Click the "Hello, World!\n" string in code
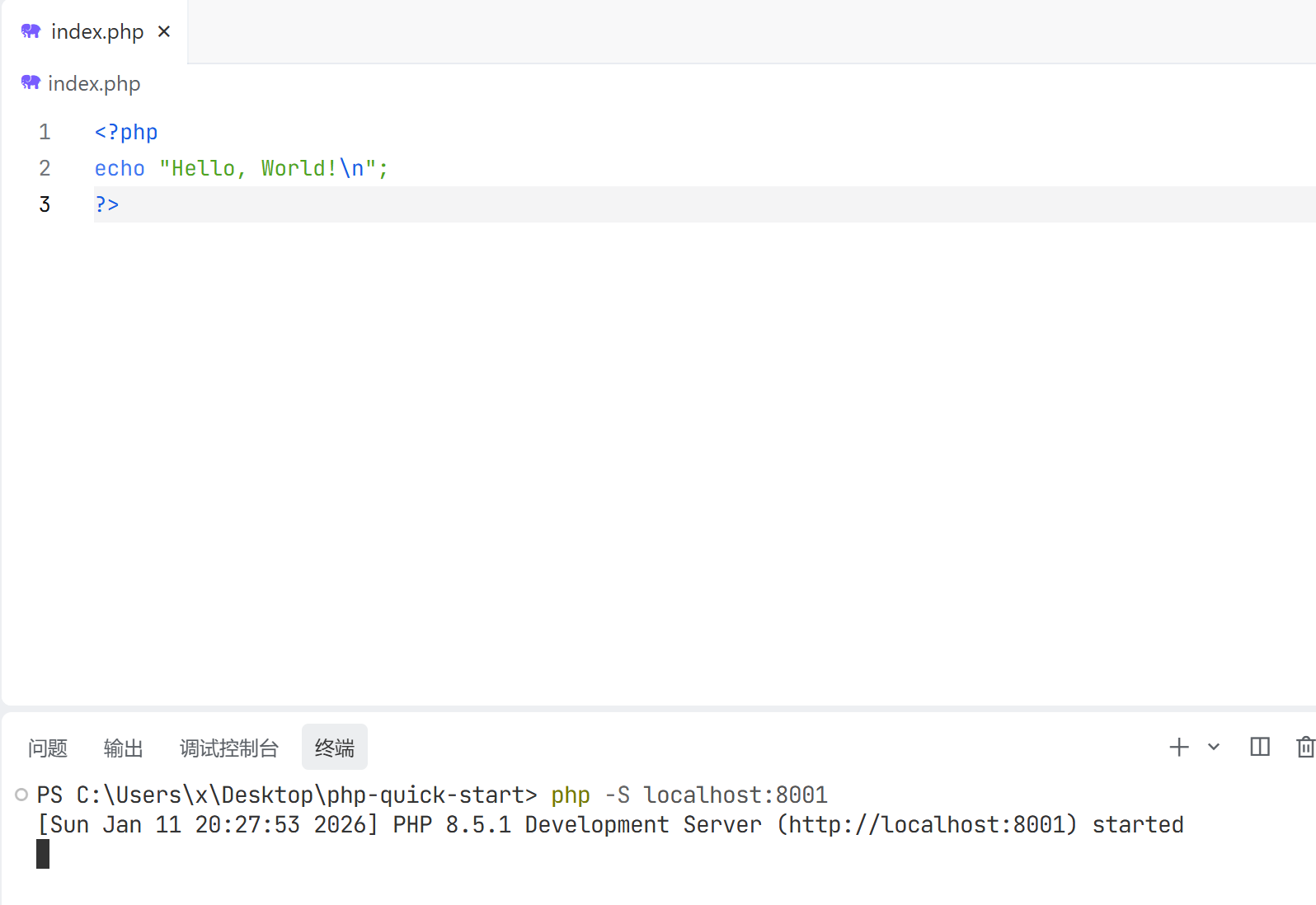The image size is (1316, 905). coord(268,168)
